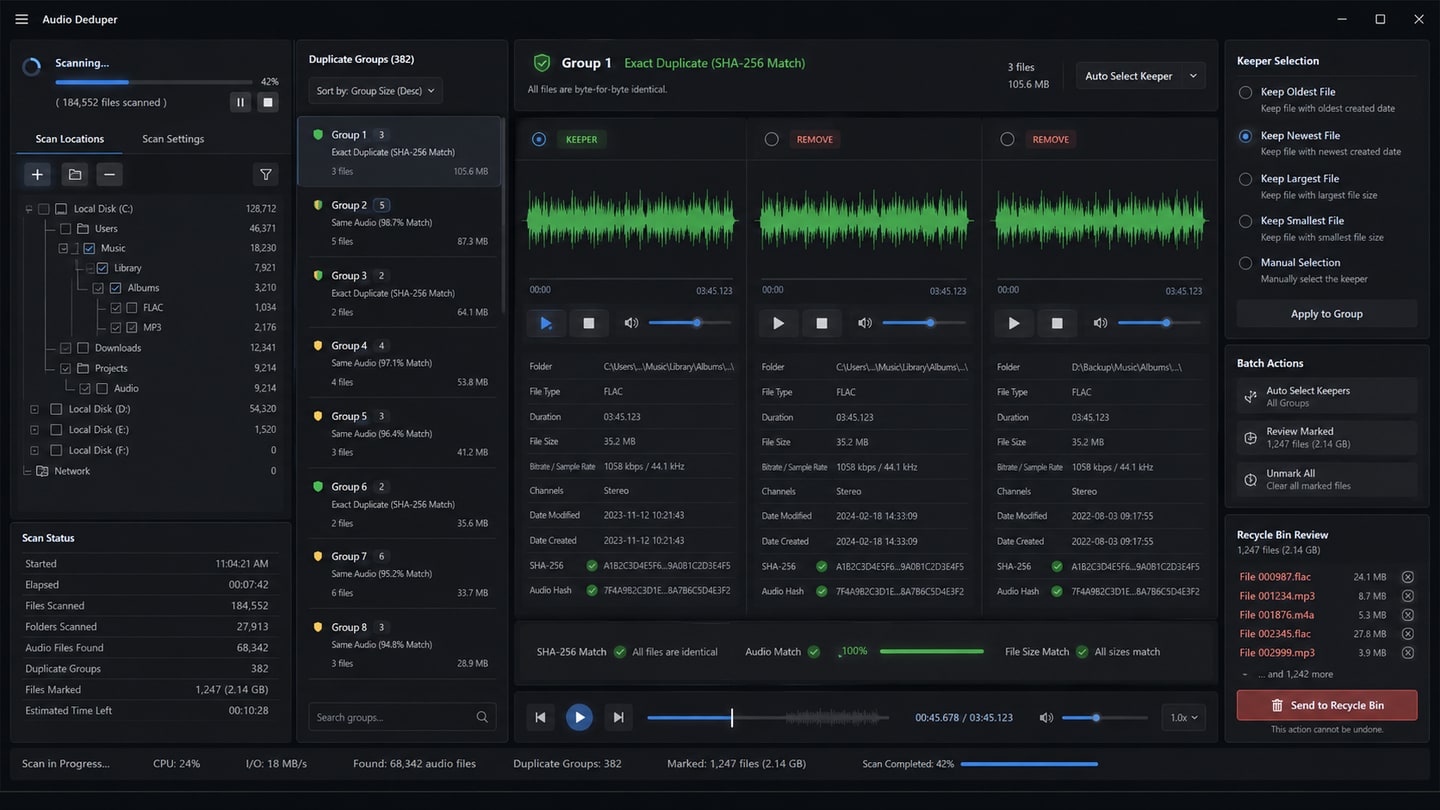Screen dimensions: 1440x810
Task: Mark third file as keeper radio
Action: pyautogui.click(x=1007, y=139)
